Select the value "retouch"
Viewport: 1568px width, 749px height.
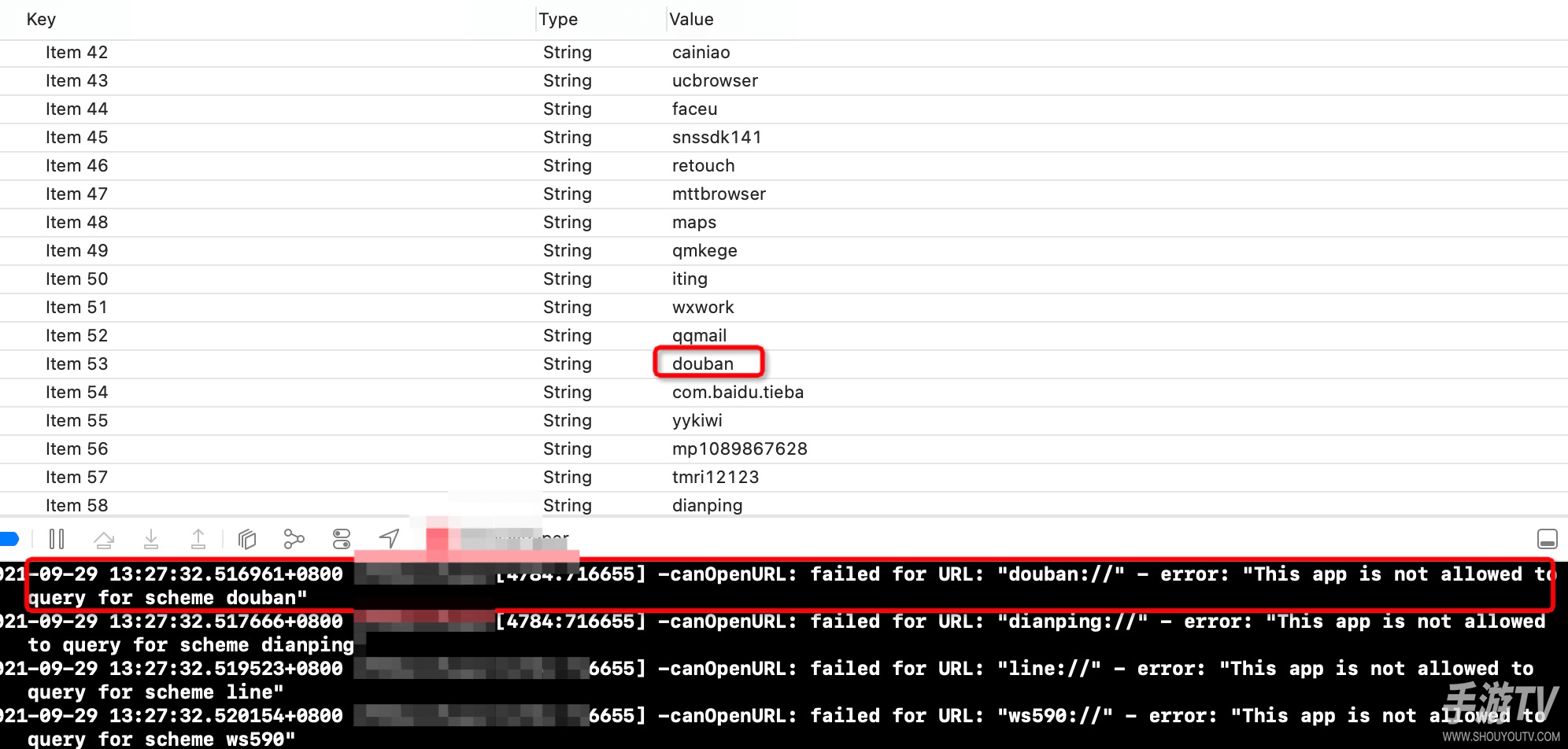pos(704,166)
